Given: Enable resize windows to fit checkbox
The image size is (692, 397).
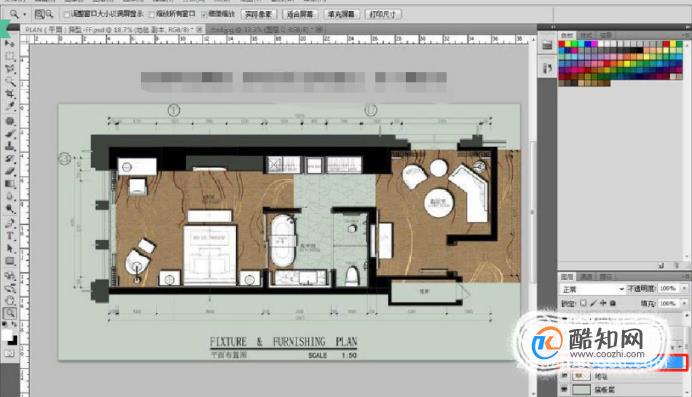Looking at the screenshot, I should tap(67, 15).
